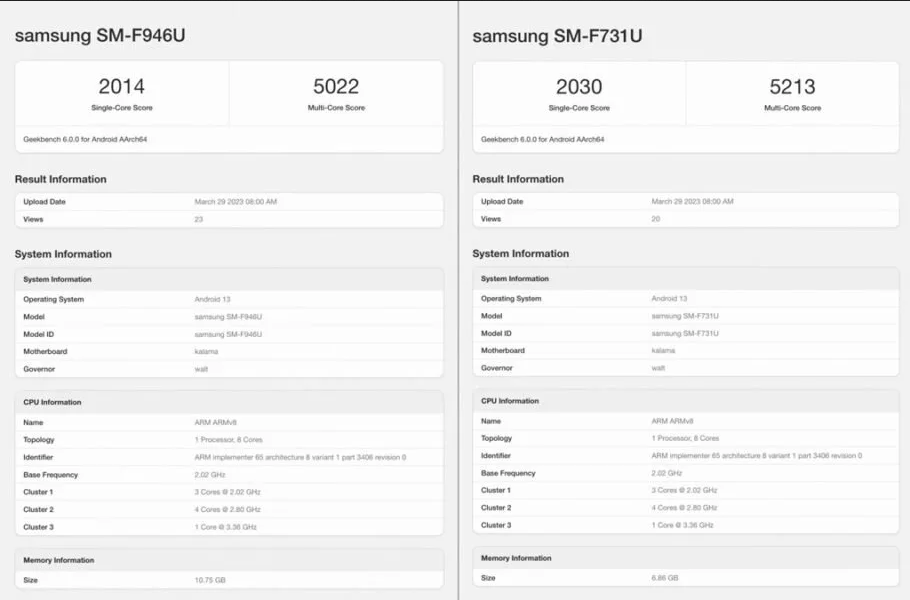Click the 6.86 GB memory size value

click(666, 578)
